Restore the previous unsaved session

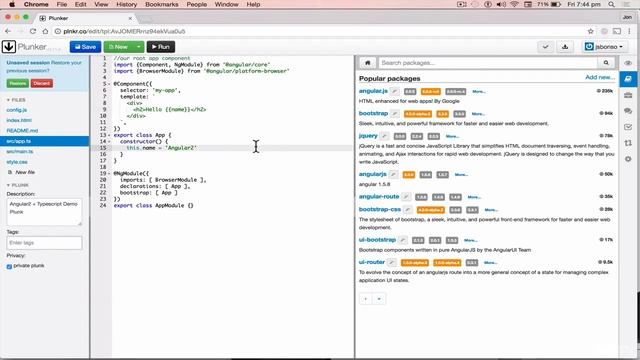click(18, 83)
